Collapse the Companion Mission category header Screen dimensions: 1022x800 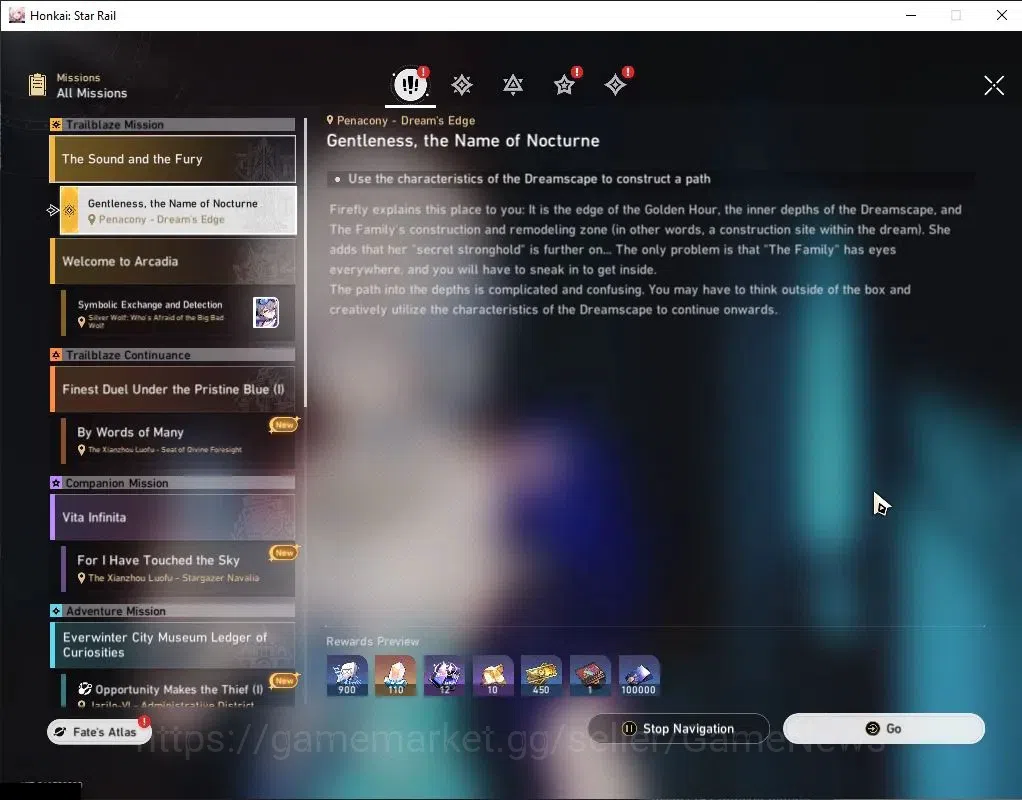(x=173, y=482)
